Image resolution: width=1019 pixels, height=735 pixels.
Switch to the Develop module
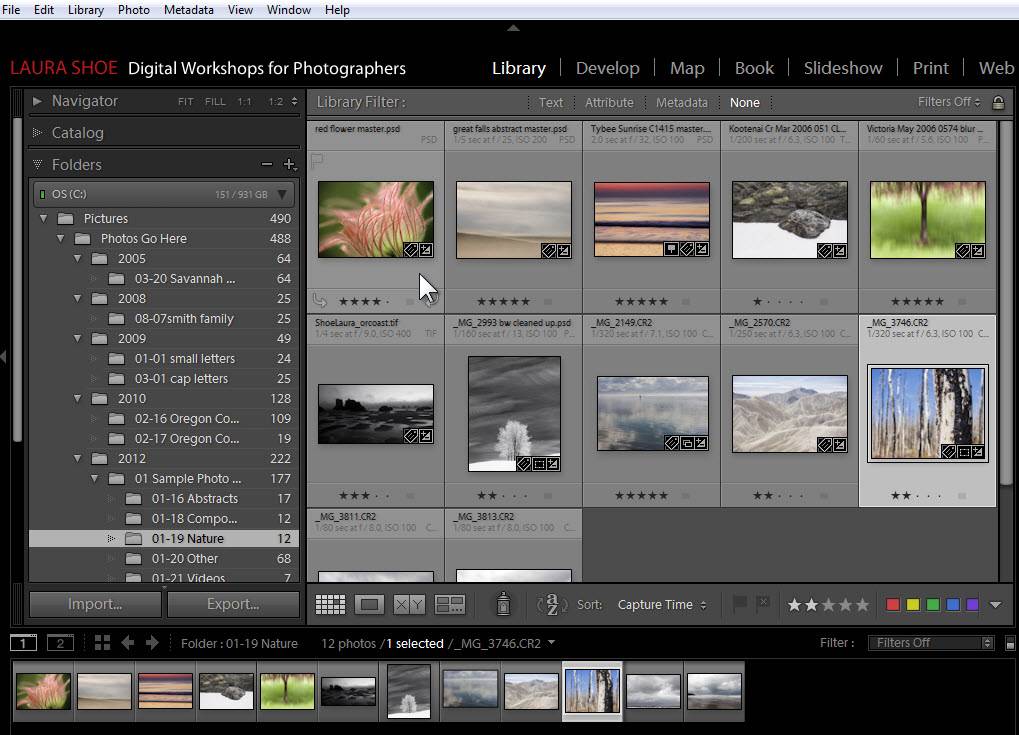(x=607, y=68)
